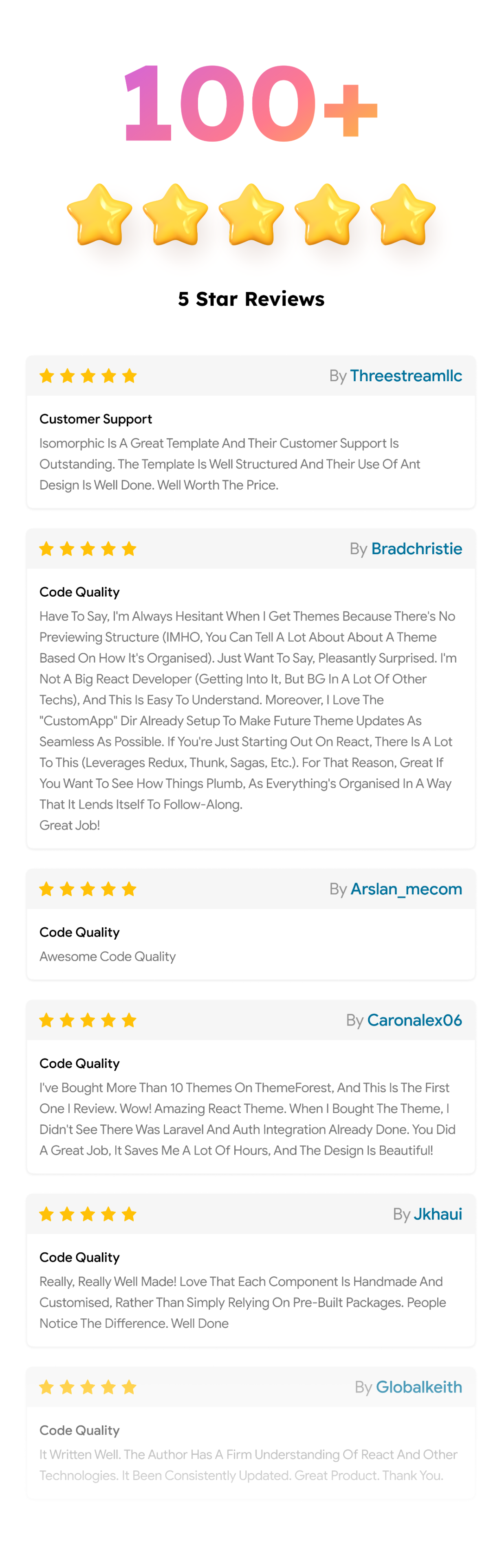Go to Jkhaui's profile
The height and width of the screenshot is (1568, 502).
pos(438,1214)
